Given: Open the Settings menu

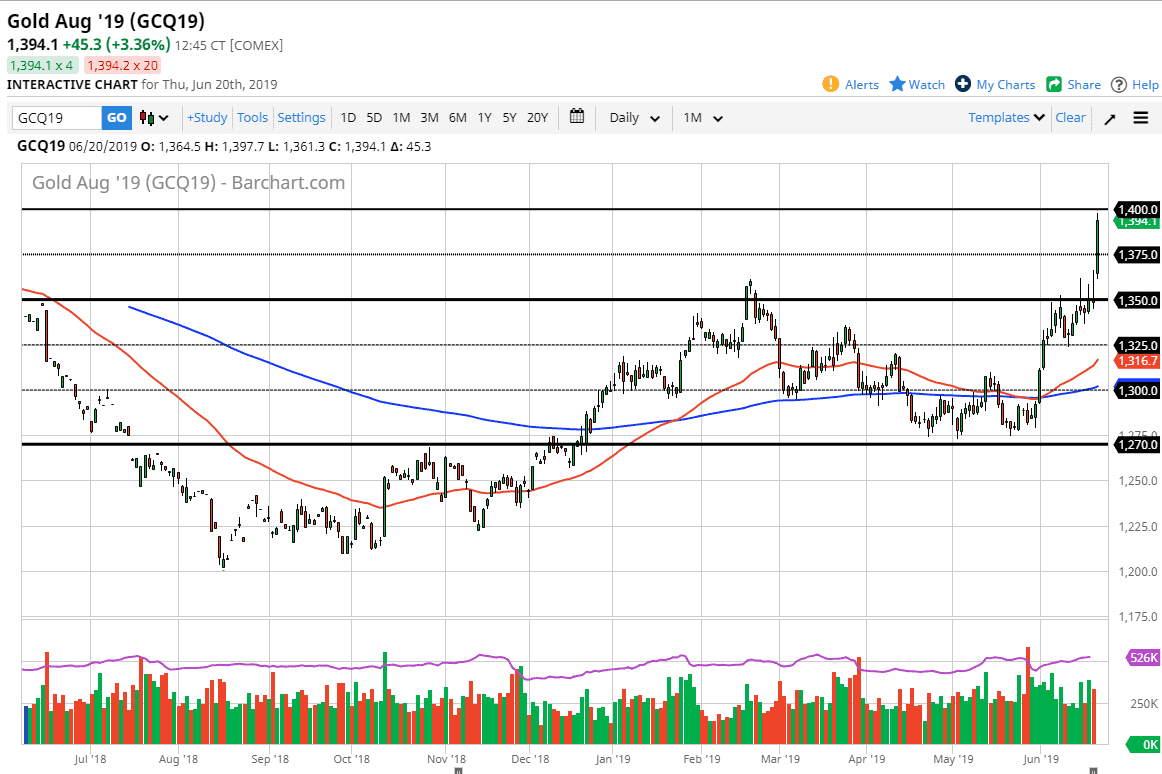Looking at the screenshot, I should [301, 118].
